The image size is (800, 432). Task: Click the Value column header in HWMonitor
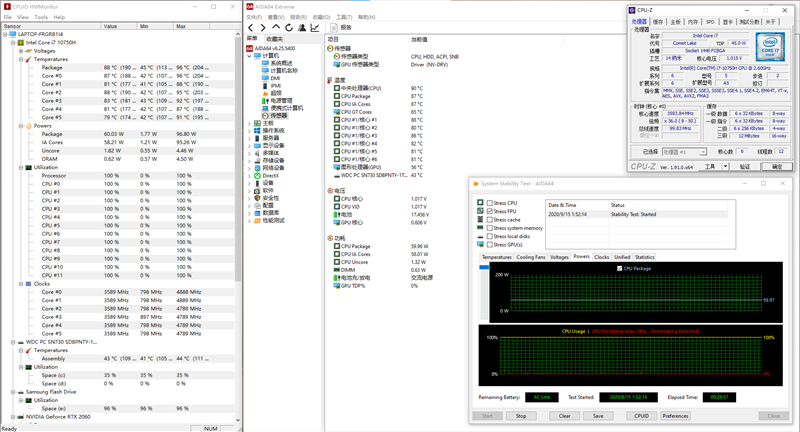pyautogui.click(x=120, y=26)
